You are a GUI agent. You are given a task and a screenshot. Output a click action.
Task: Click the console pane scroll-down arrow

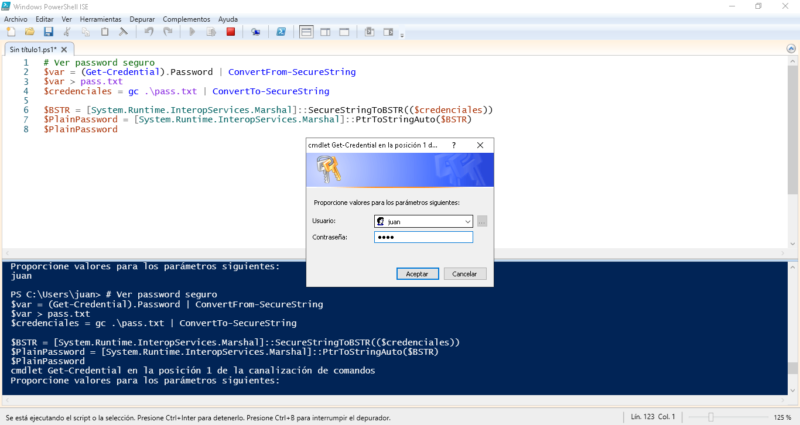point(792,390)
